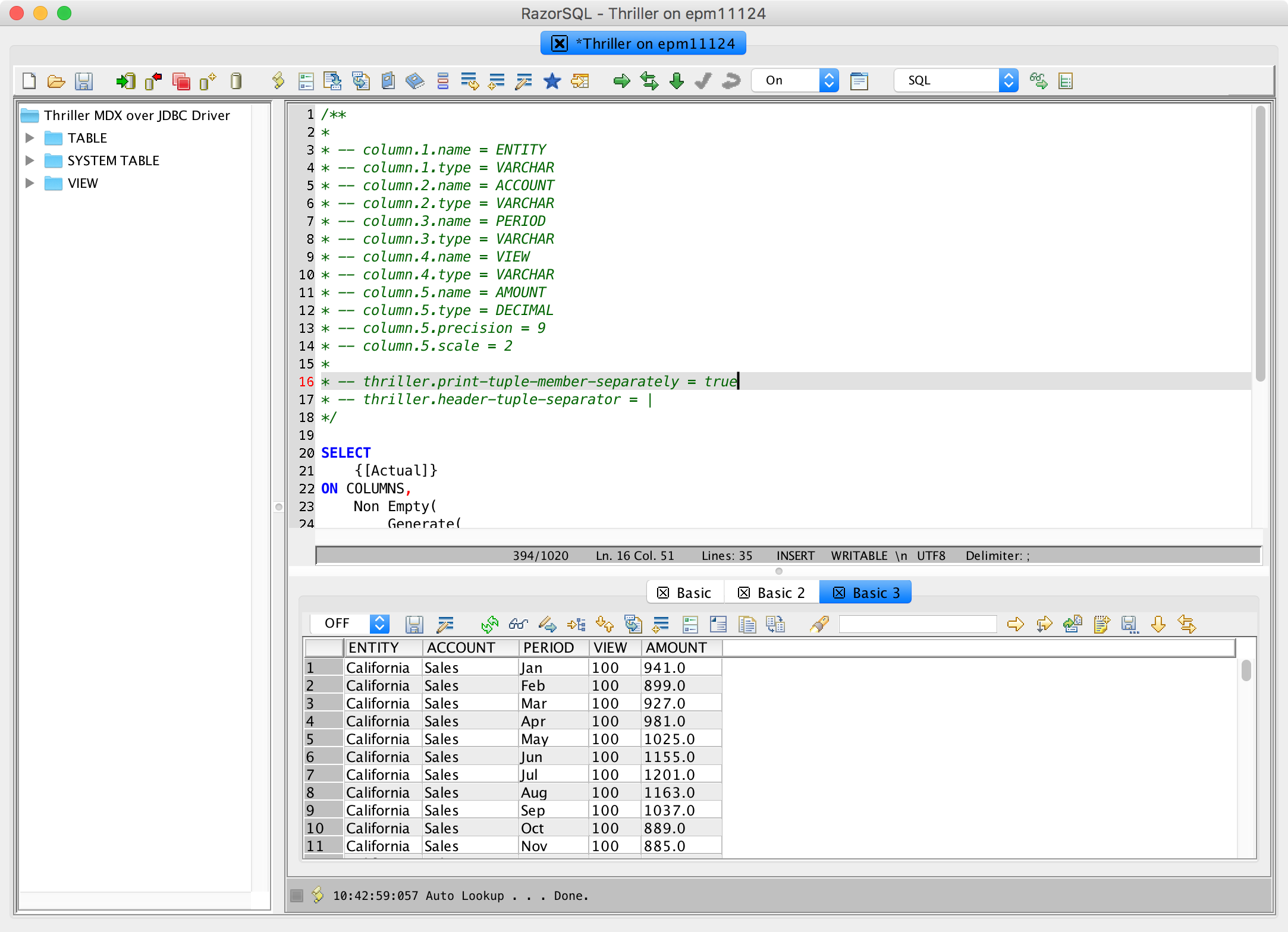The height and width of the screenshot is (932, 1288).
Task: Open the SQL syntax dropdown
Action: 1008,80
